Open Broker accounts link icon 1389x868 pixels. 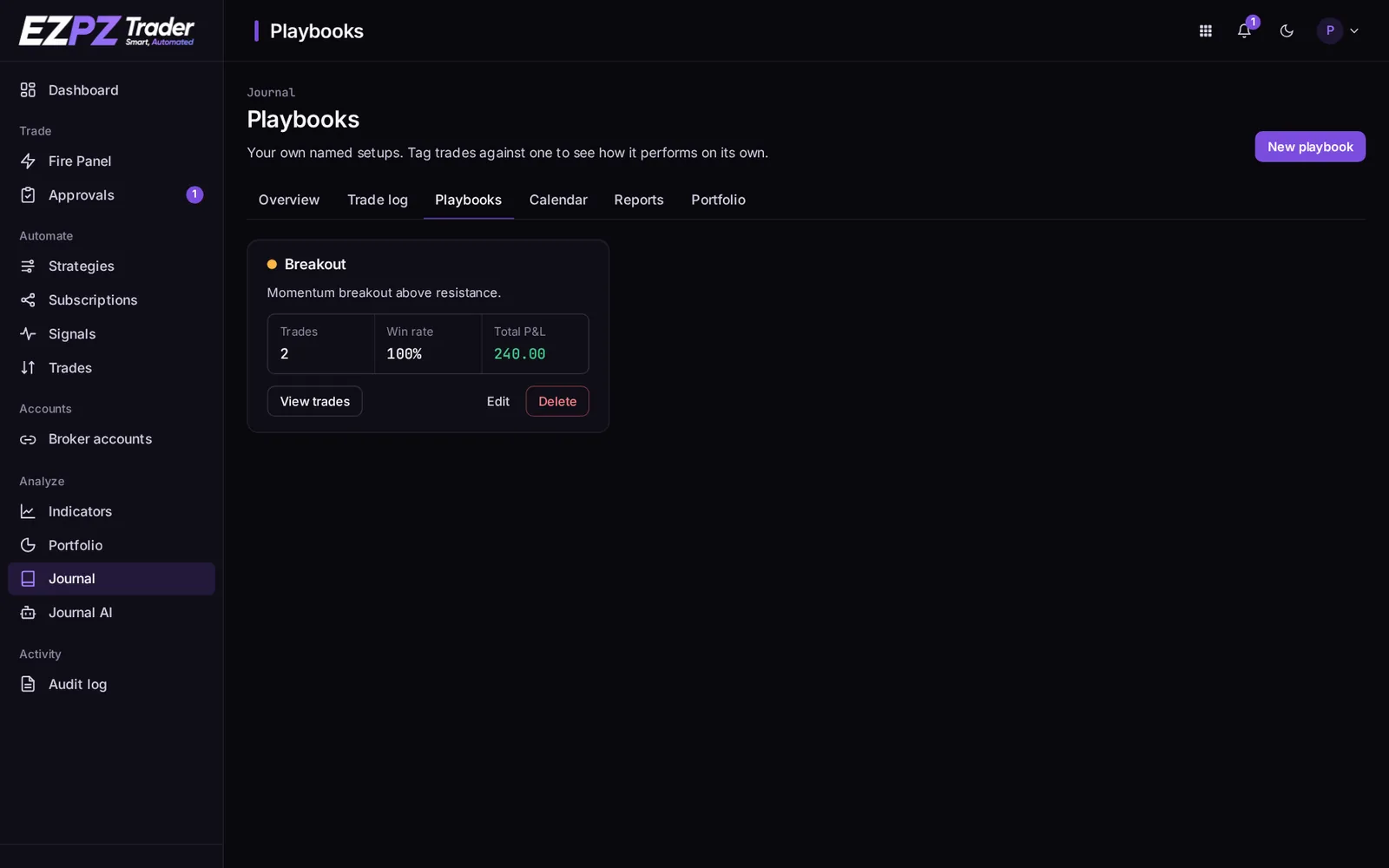[28, 439]
